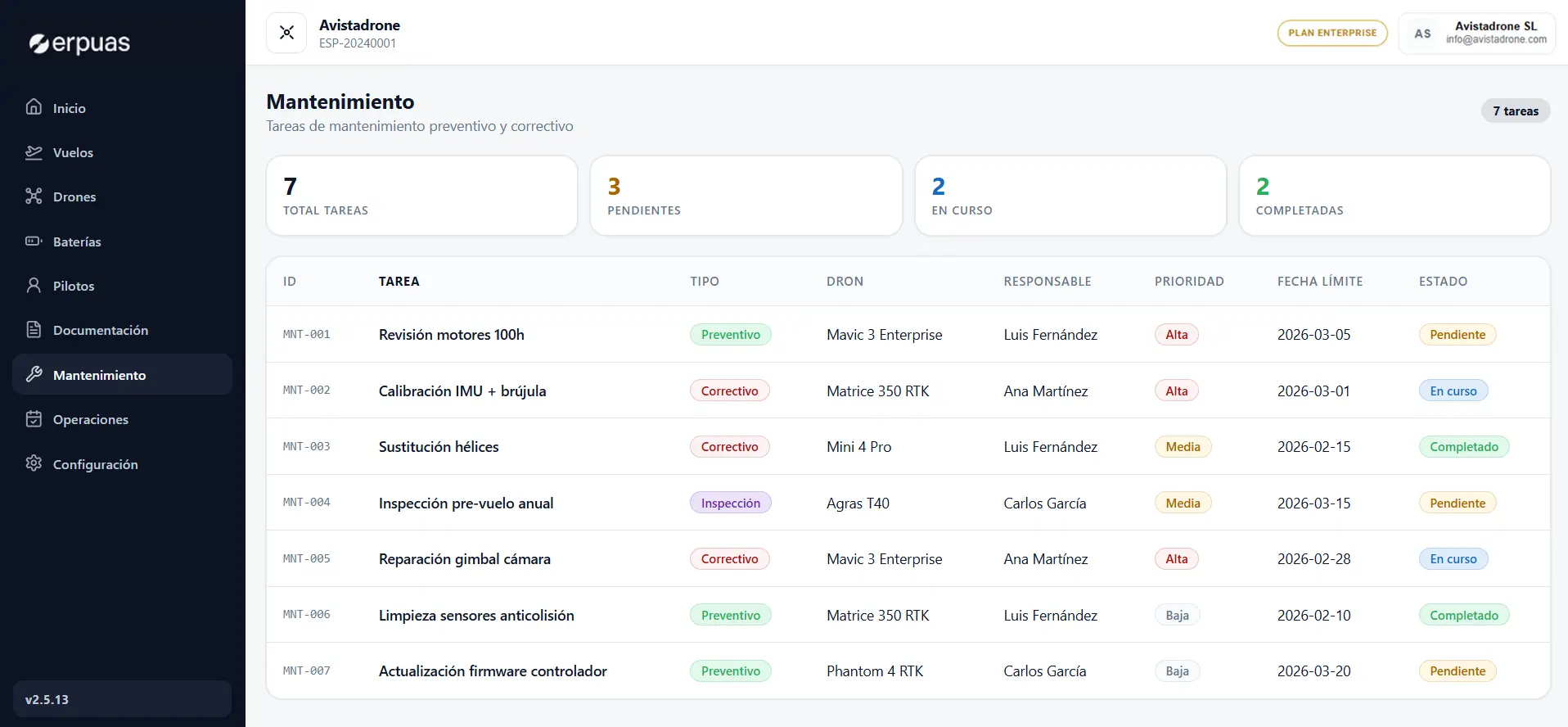Viewport: 1568px width, 727px height.
Task: Select the En Curso summary card
Action: (1070, 196)
